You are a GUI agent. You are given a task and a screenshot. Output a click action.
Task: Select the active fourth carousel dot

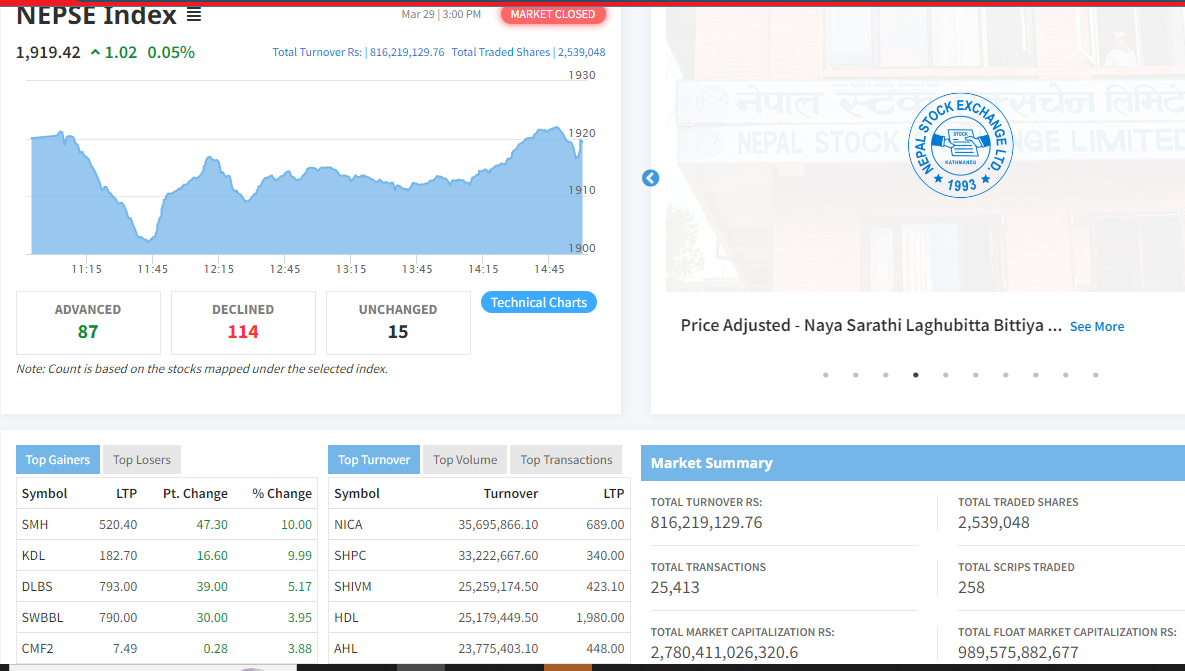[x=916, y=375]
